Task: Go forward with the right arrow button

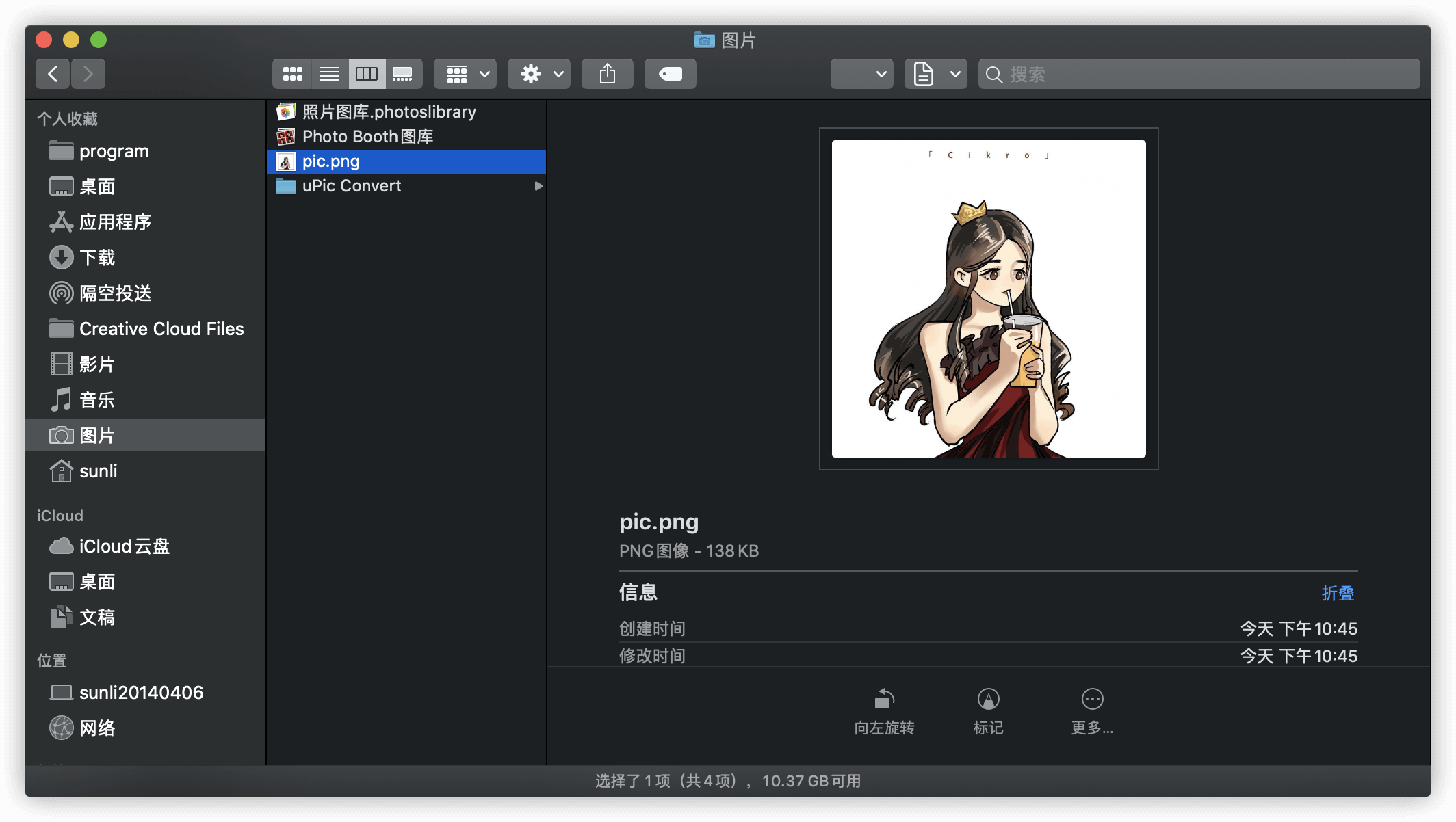Action: coord(88,74)
